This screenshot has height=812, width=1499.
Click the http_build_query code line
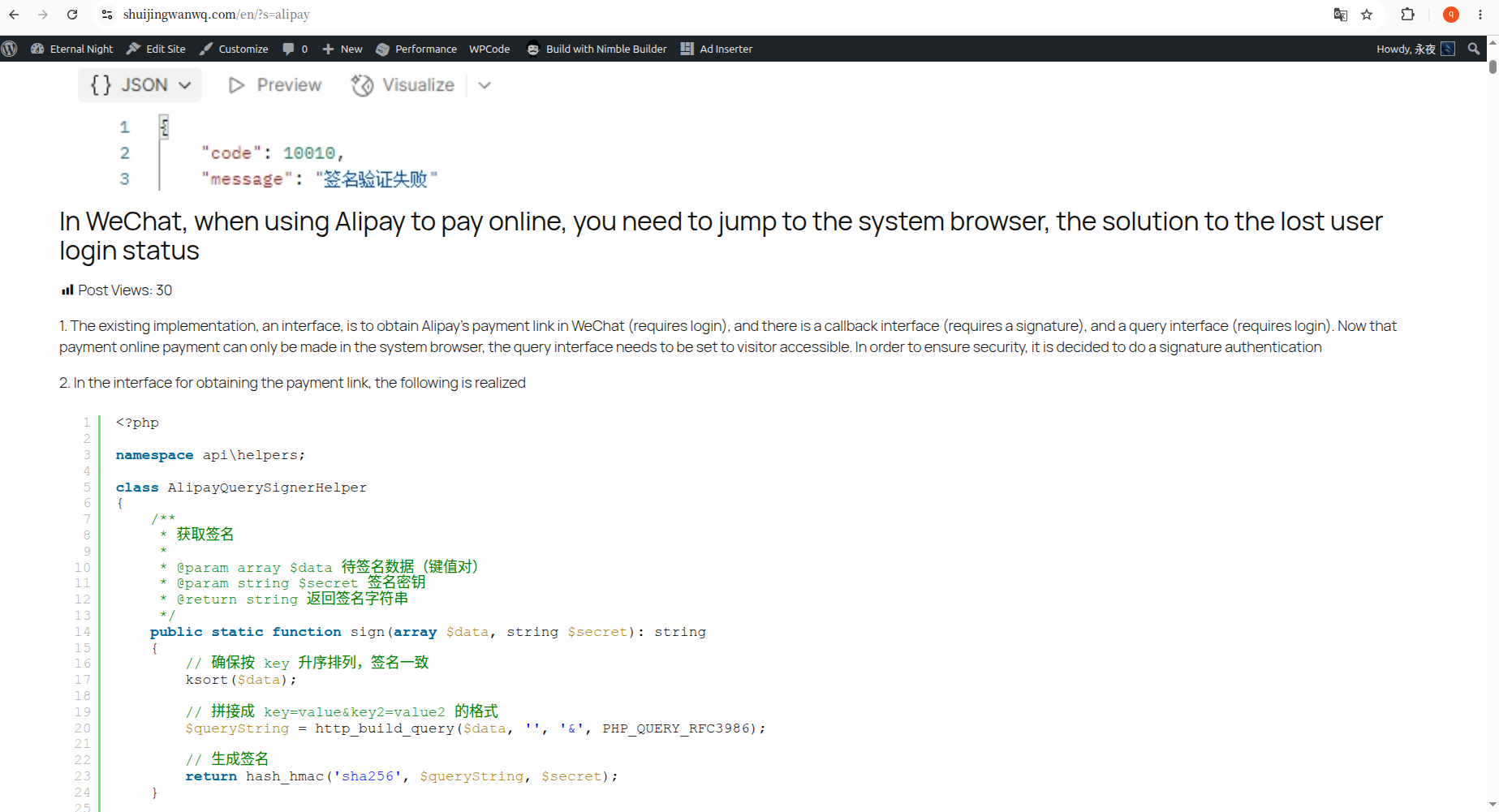point(476,728)
